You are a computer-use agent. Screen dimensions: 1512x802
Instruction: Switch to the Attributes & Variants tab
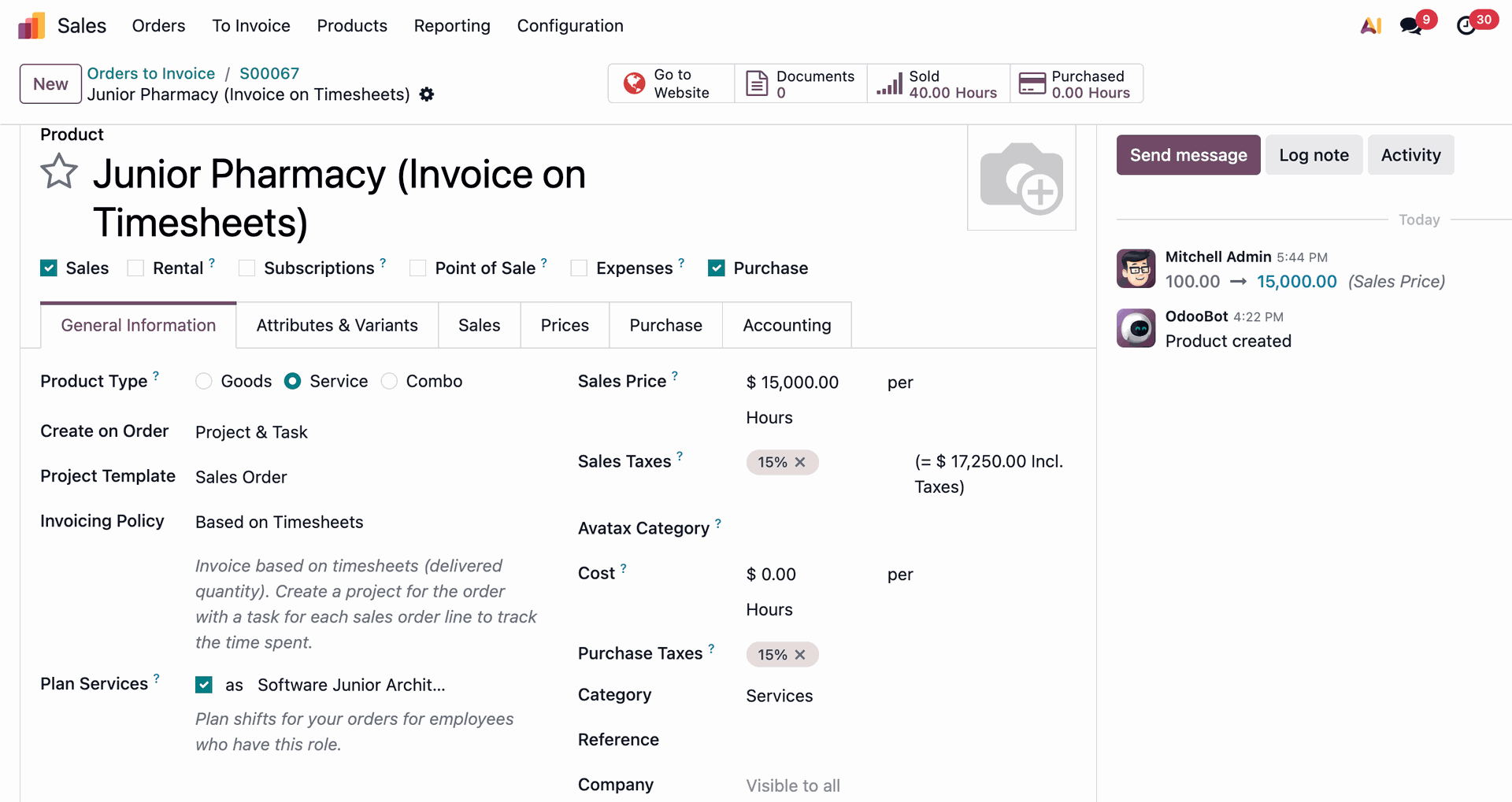pos(337,325)
